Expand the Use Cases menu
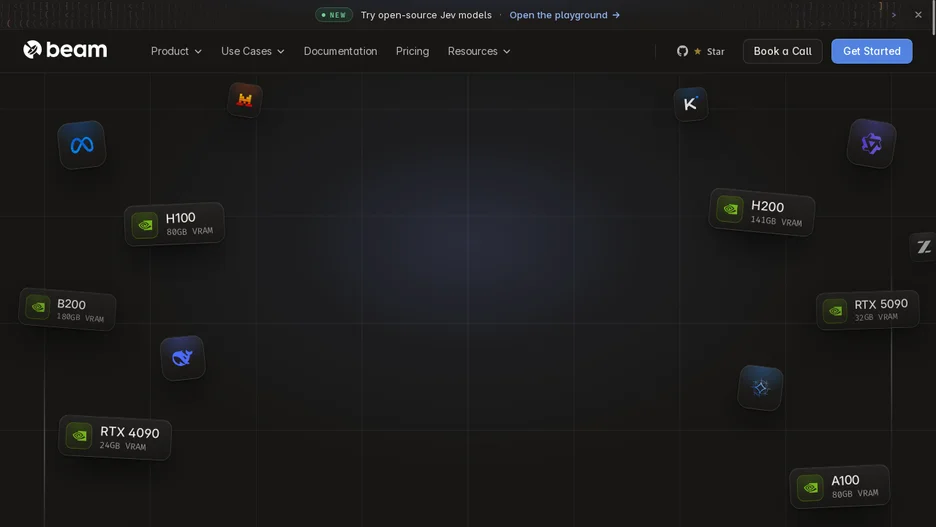 point(253,51)
